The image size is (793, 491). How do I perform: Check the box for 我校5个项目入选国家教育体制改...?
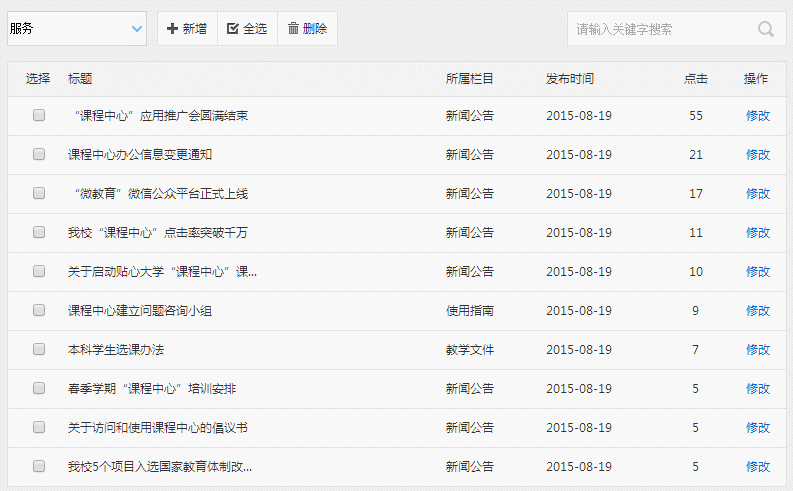(39, 467)
